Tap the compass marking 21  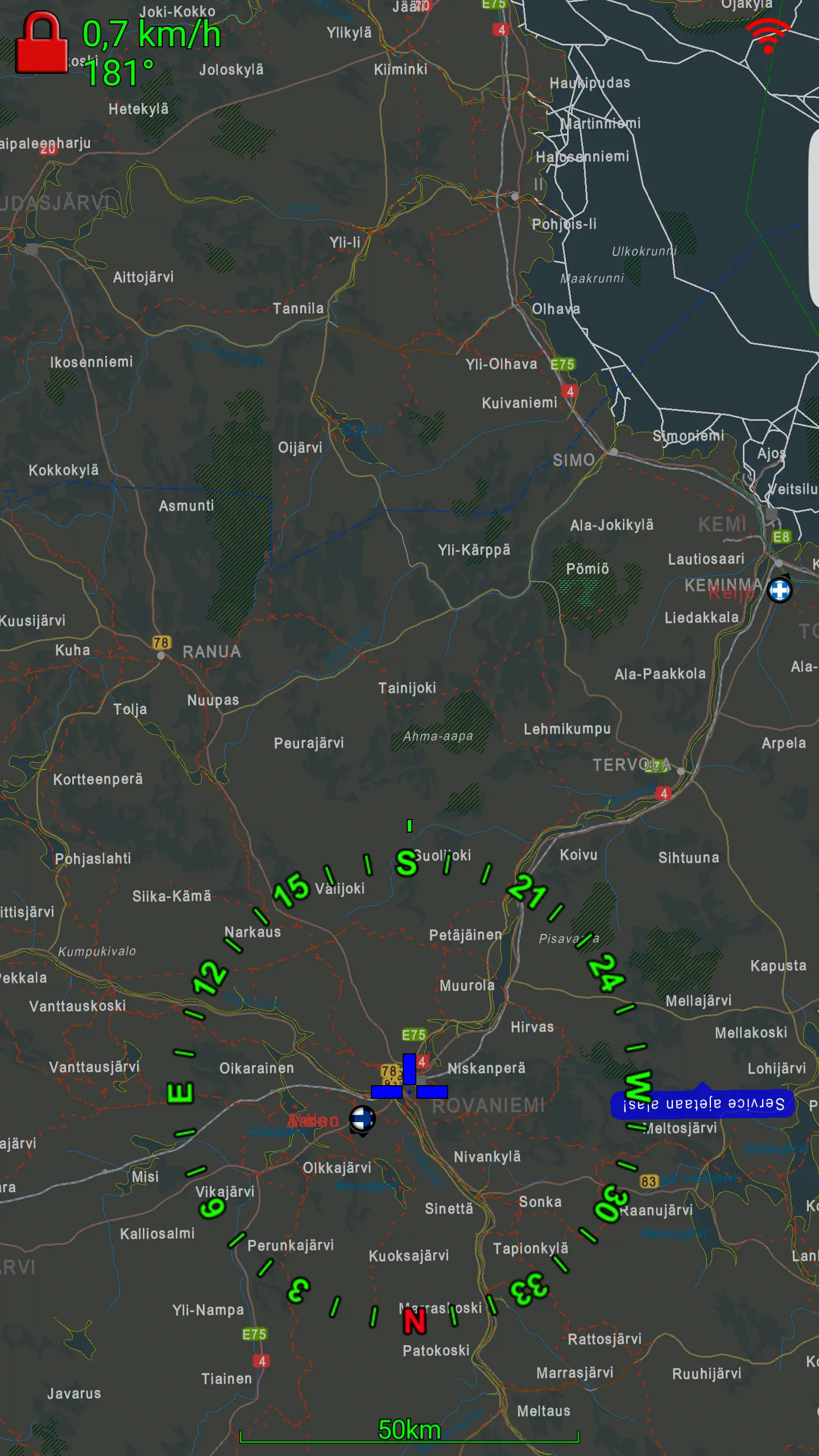[527, 891]
